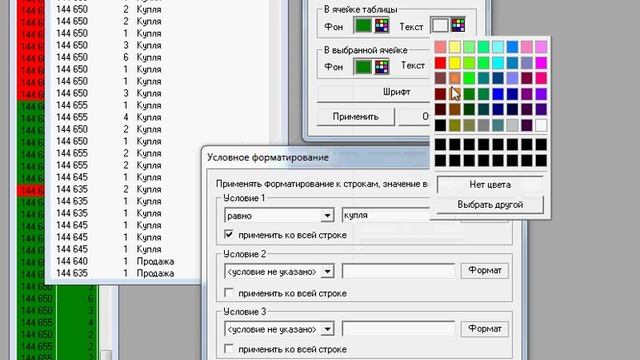Pick the bright cyan palette swatch
Viewport: 640px width, 360px height.
tap(498, 63)
